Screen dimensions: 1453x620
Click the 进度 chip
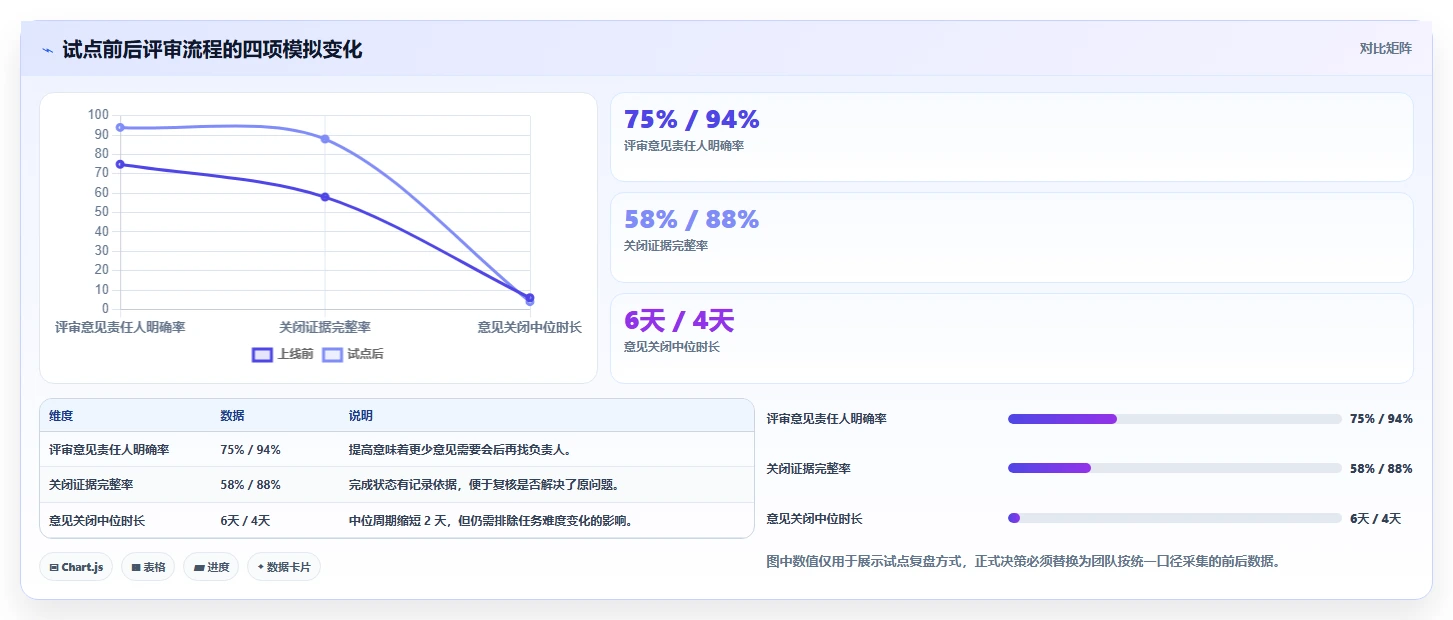pos(211,567)
